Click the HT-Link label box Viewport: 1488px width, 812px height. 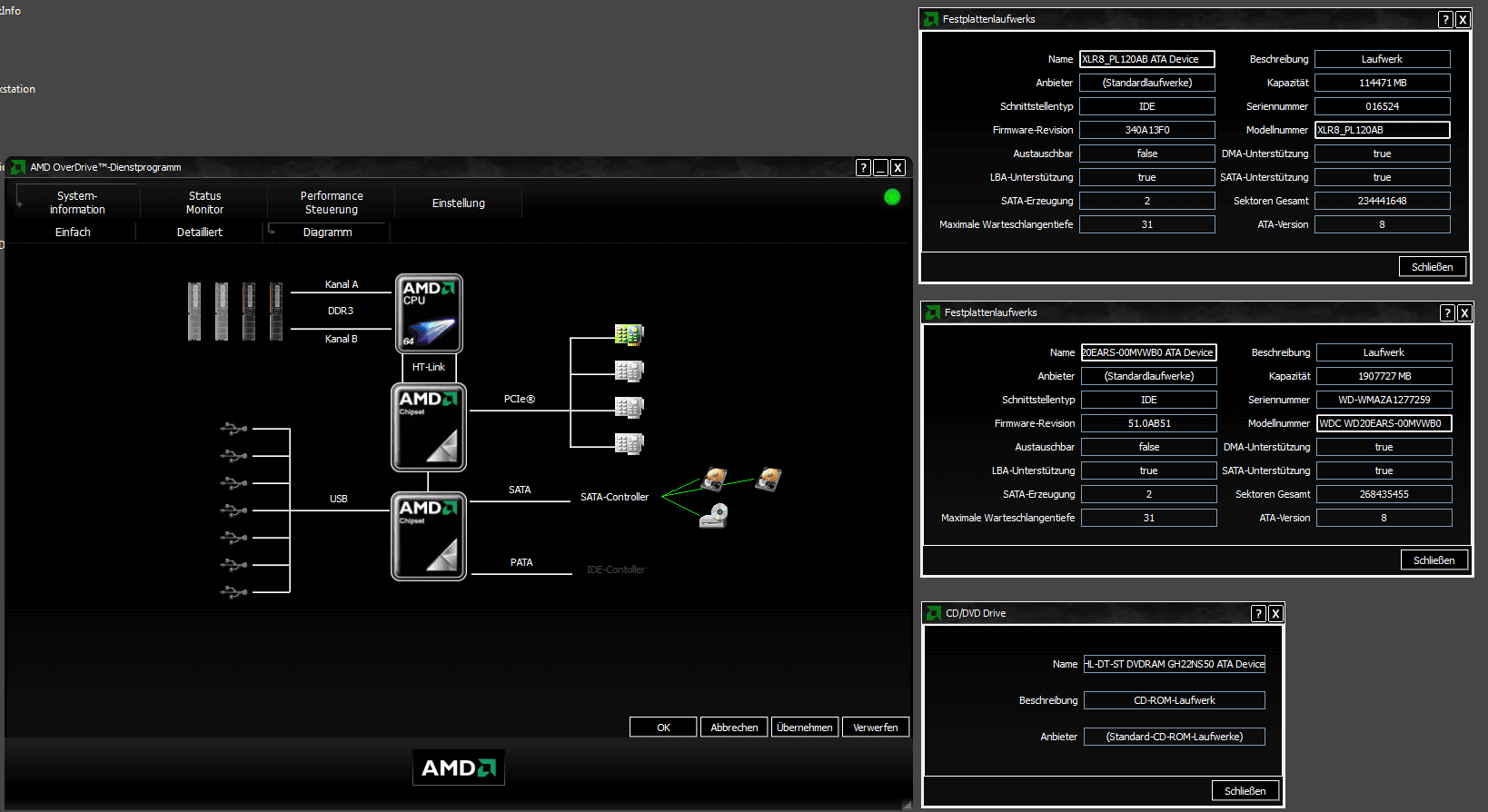429,367
